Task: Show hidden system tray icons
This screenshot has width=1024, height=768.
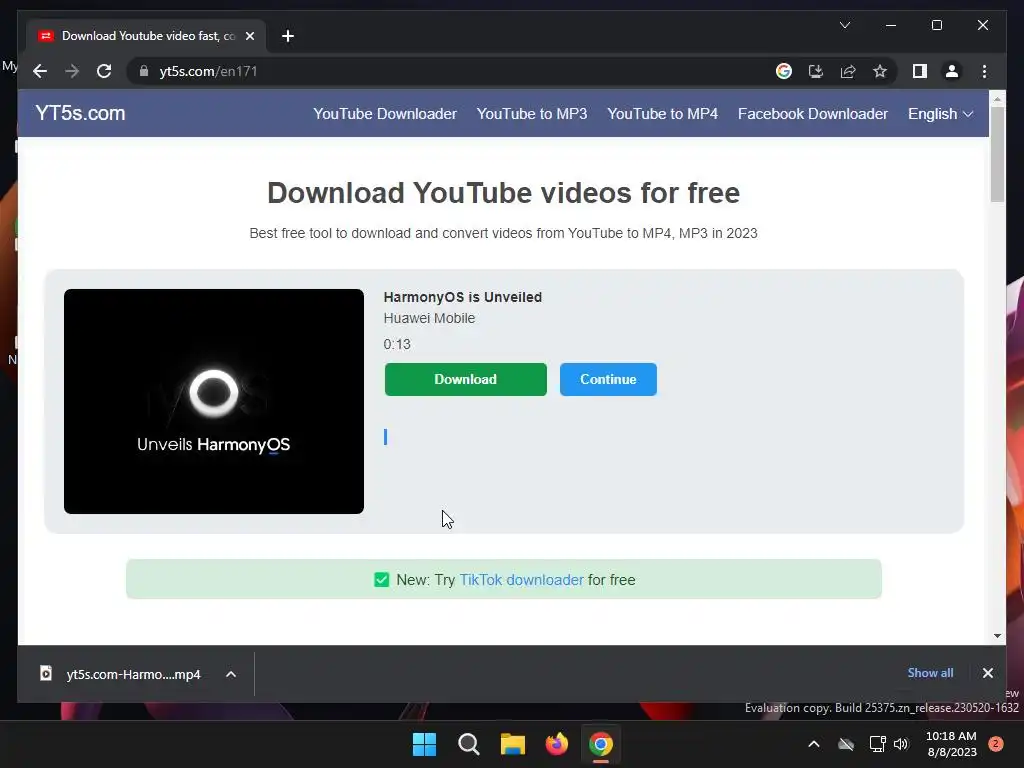Action: click(x=814, y=744)
